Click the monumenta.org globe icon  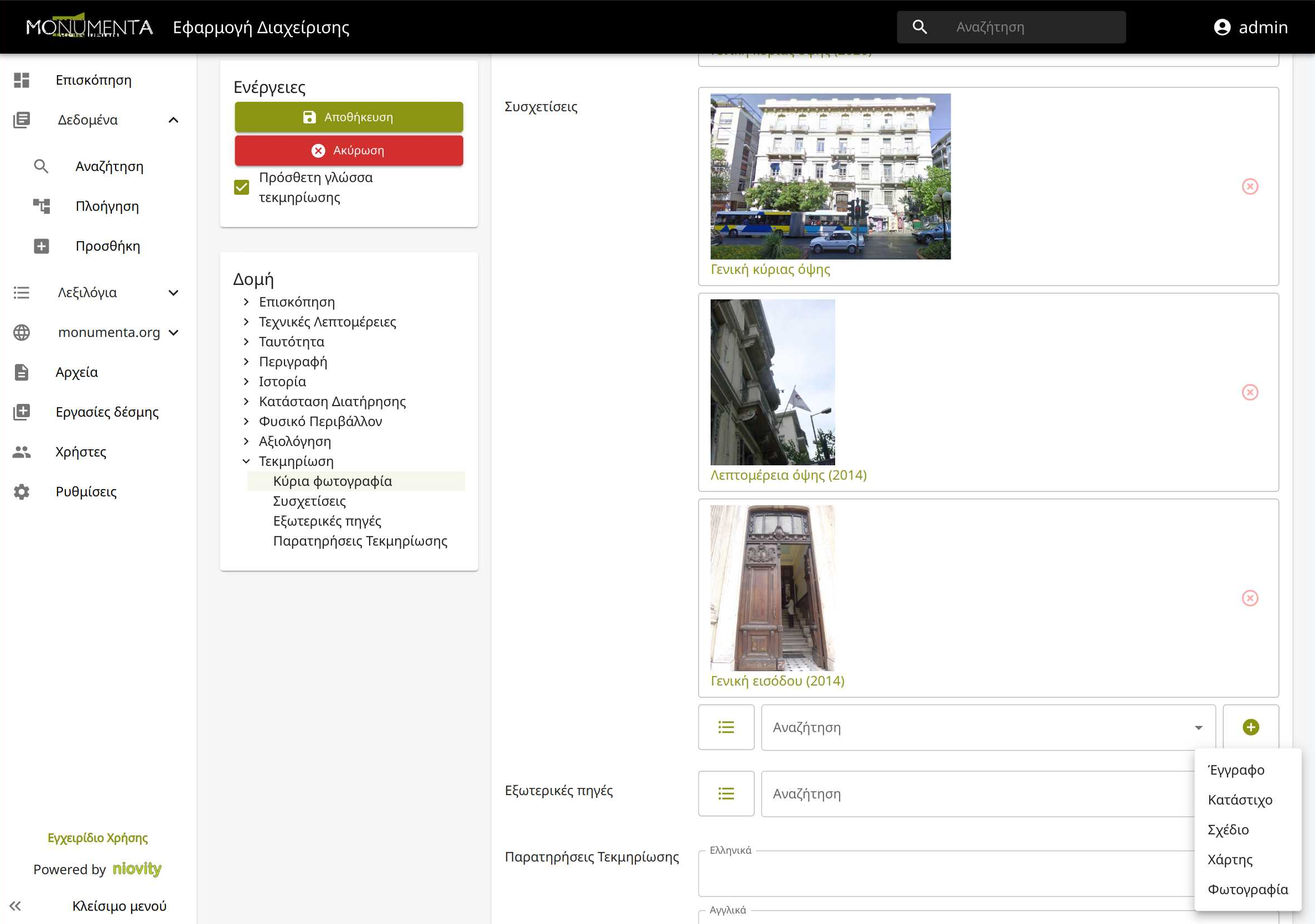[22, 333]
